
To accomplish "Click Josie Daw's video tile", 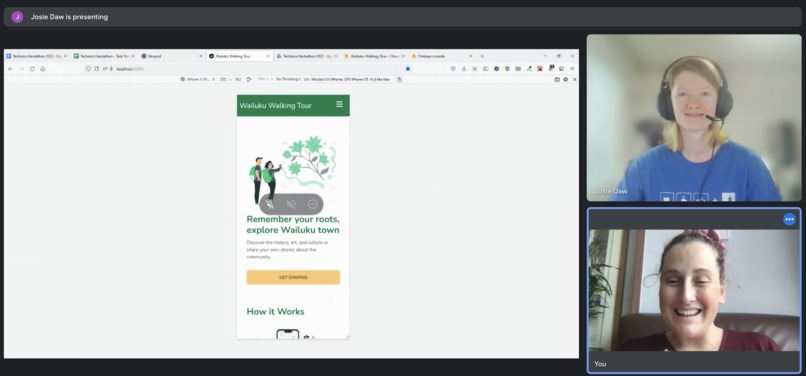I will pos(693,117).
